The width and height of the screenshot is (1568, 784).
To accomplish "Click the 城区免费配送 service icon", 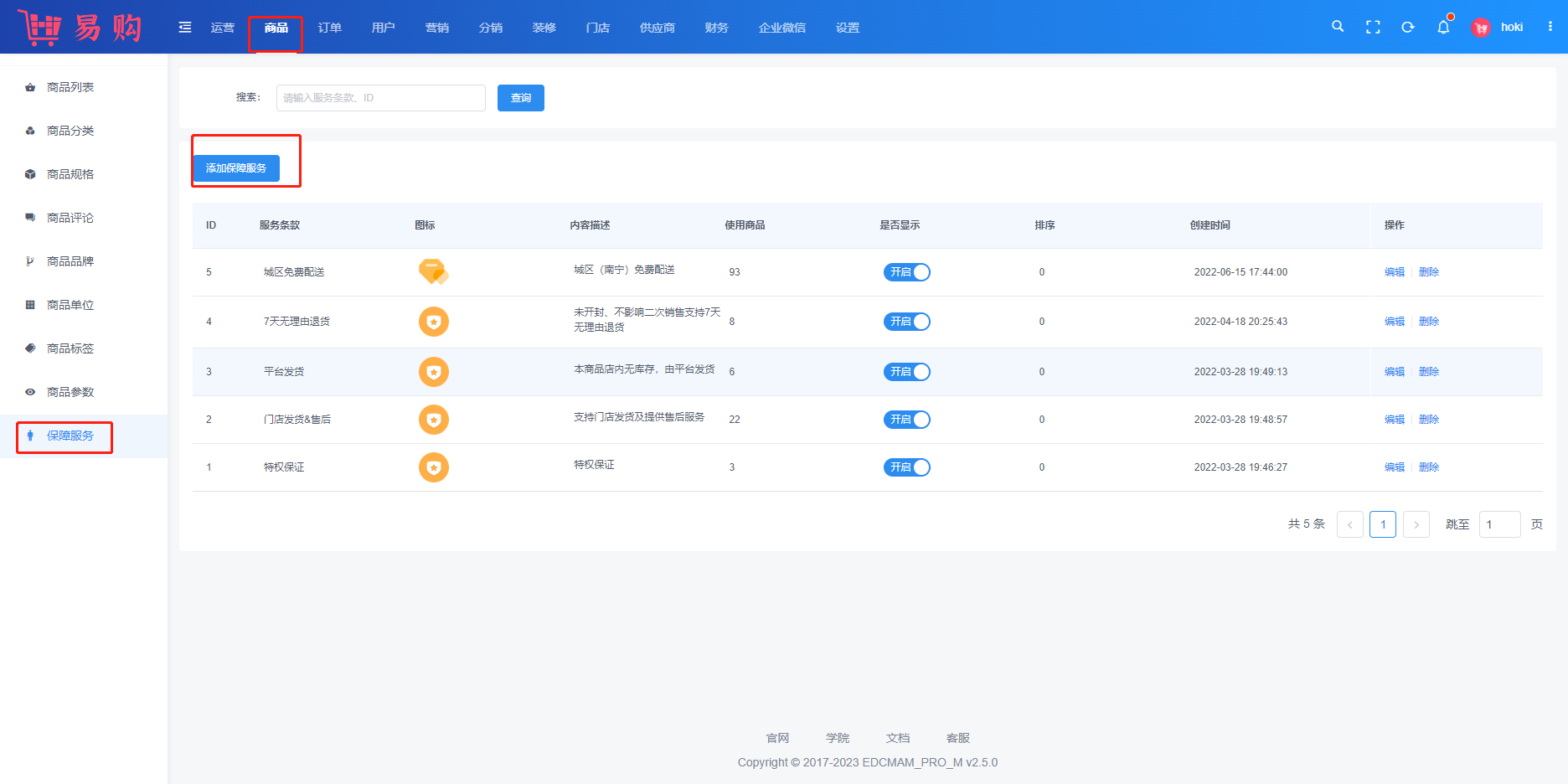I will (433, 272).
